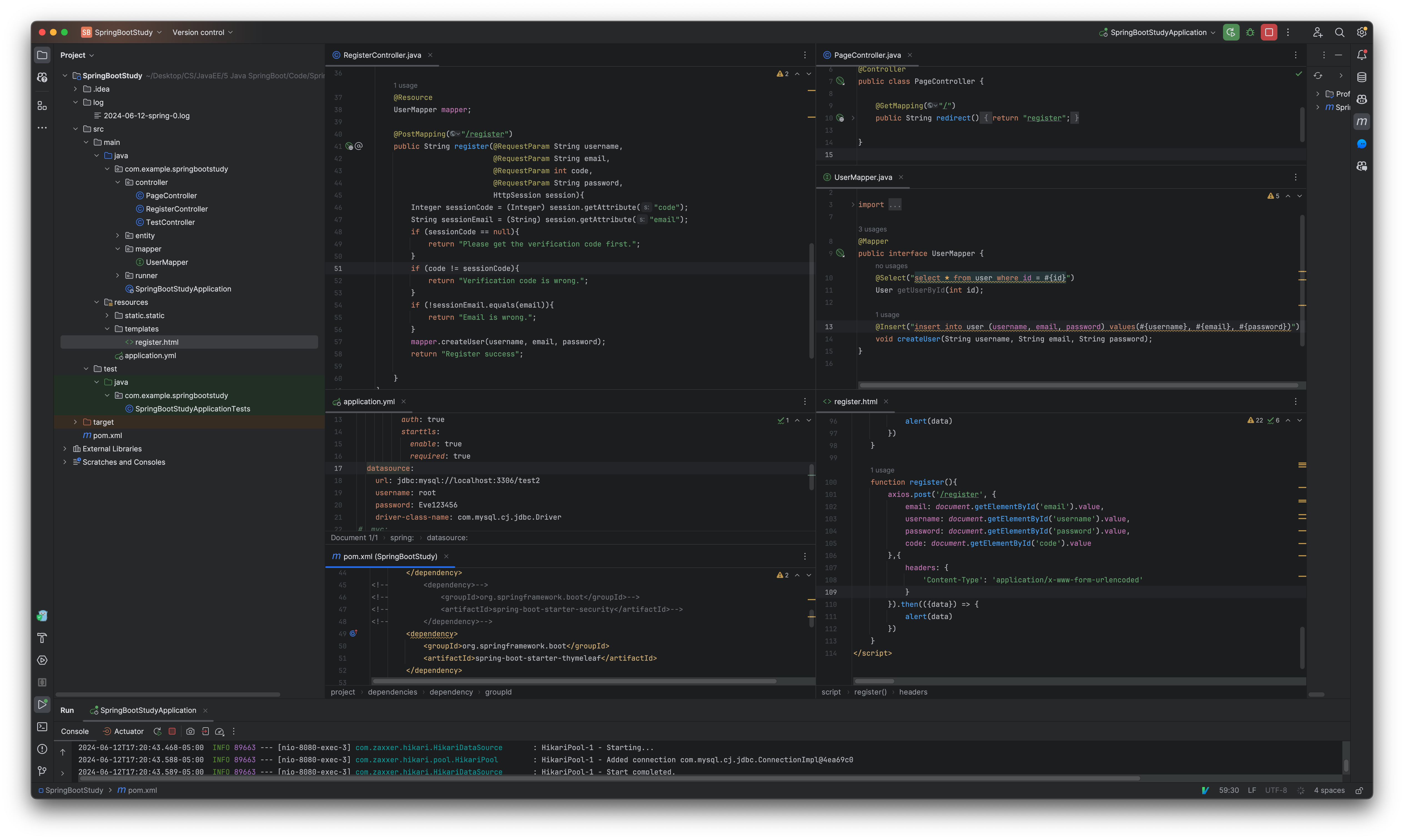Open the Maven tool window icon

coord(1362,122)
